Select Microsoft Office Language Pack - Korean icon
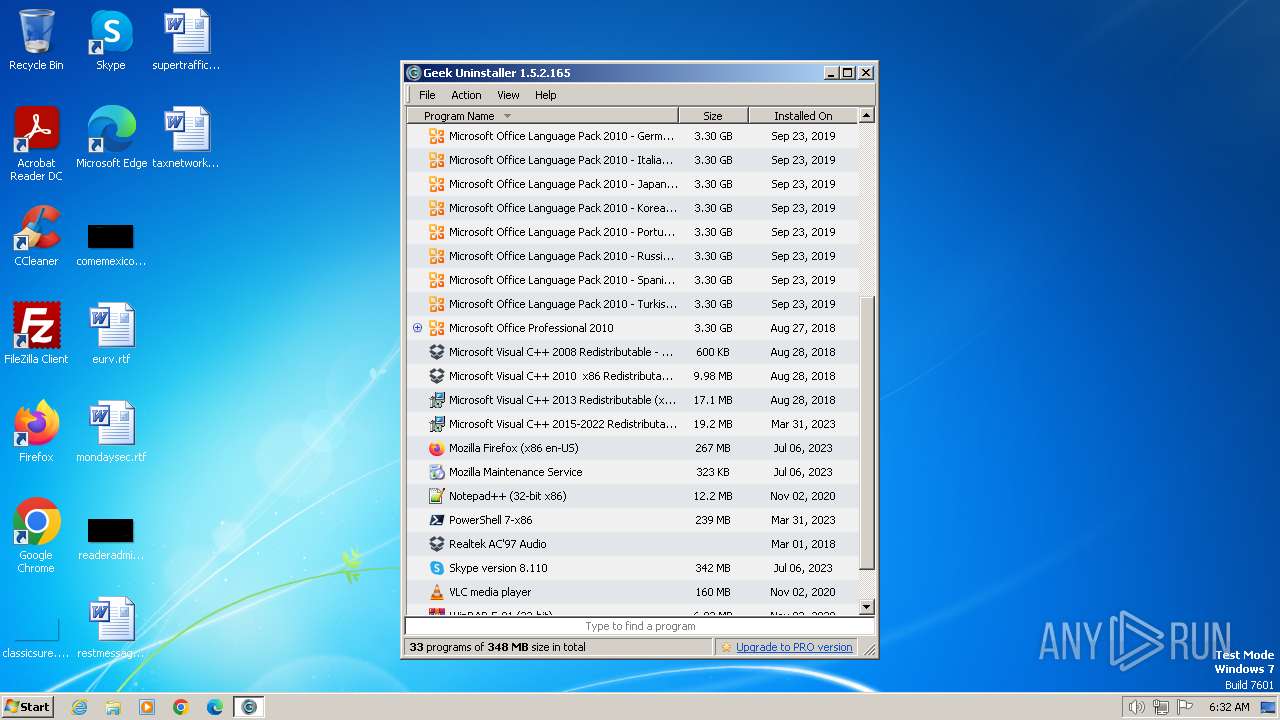 coord(436,208)
